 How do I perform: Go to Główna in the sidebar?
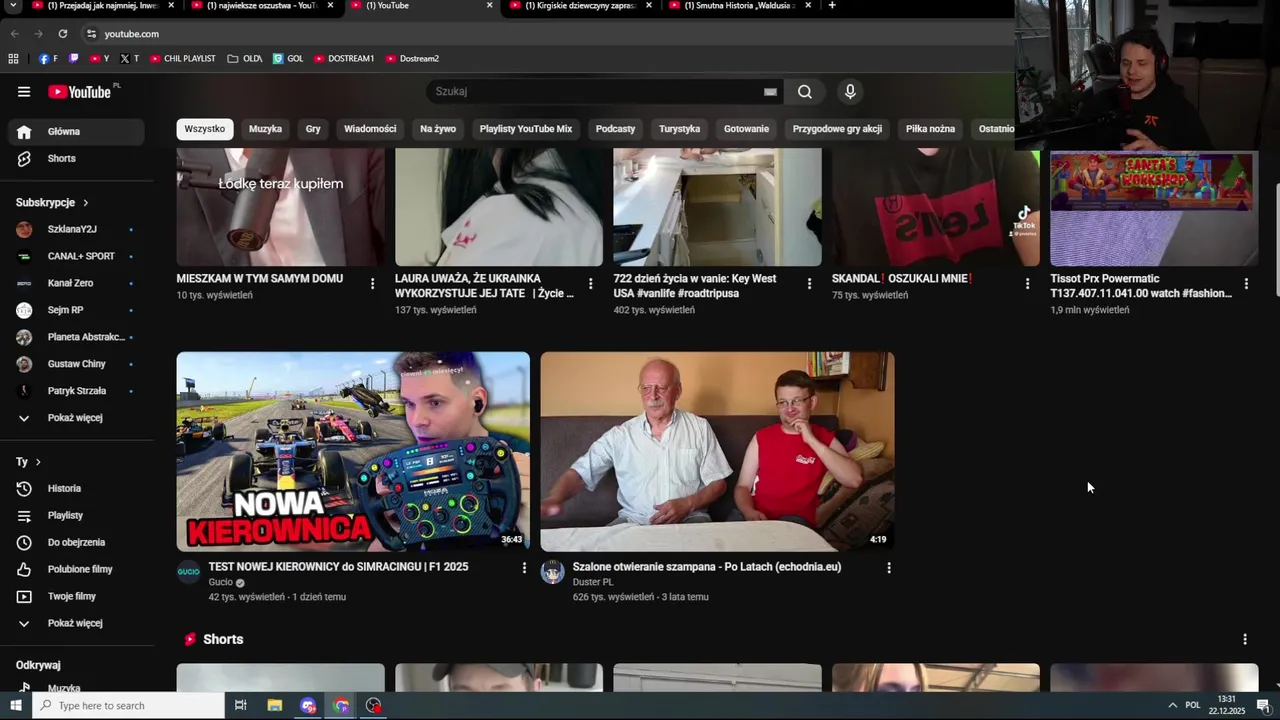coord(77,132)
